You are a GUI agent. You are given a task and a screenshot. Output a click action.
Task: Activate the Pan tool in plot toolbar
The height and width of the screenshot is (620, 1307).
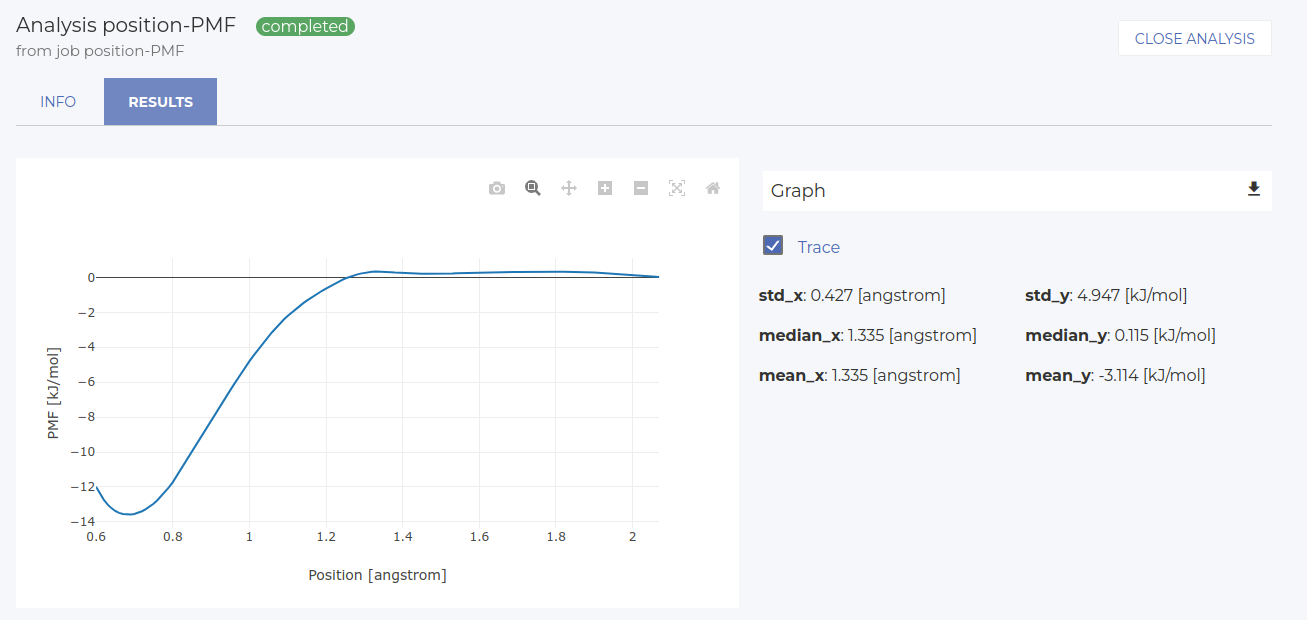coord(569,188)
